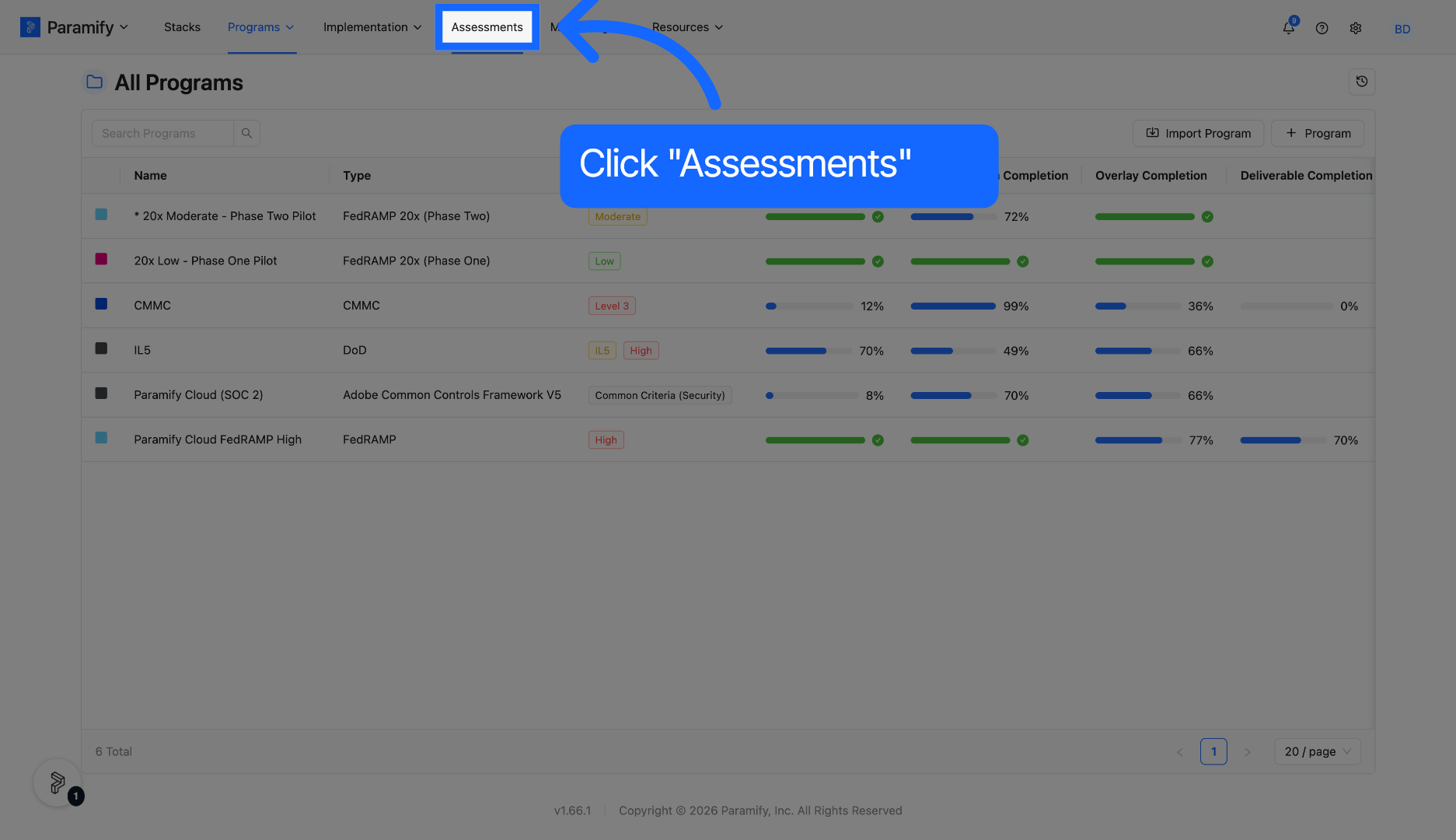This screenshot has height=840, width=1456.
Task: Click the DoD type cell
Action: tap(354, 351)
